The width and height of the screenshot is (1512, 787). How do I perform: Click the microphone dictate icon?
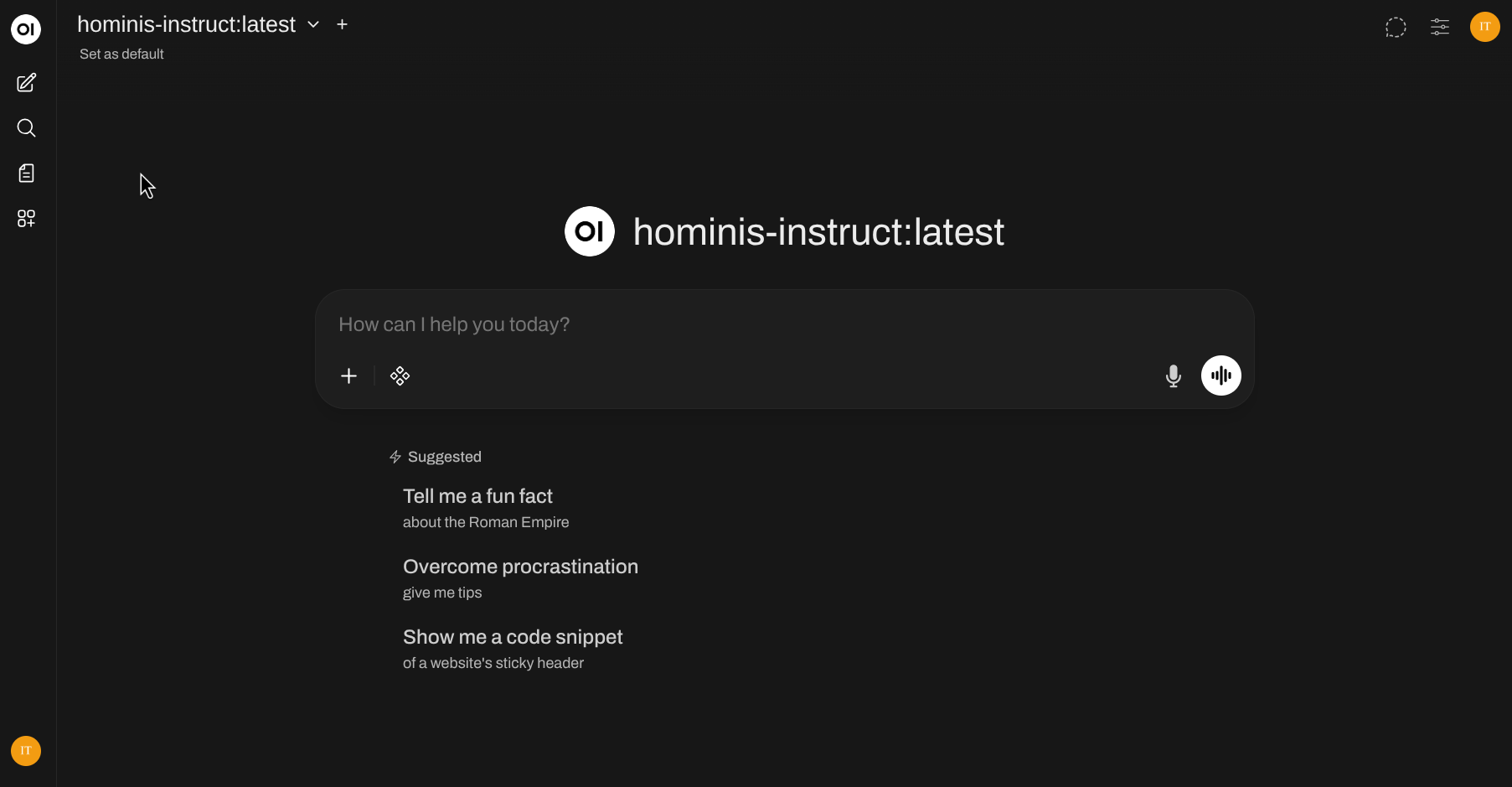(1173, 375)
